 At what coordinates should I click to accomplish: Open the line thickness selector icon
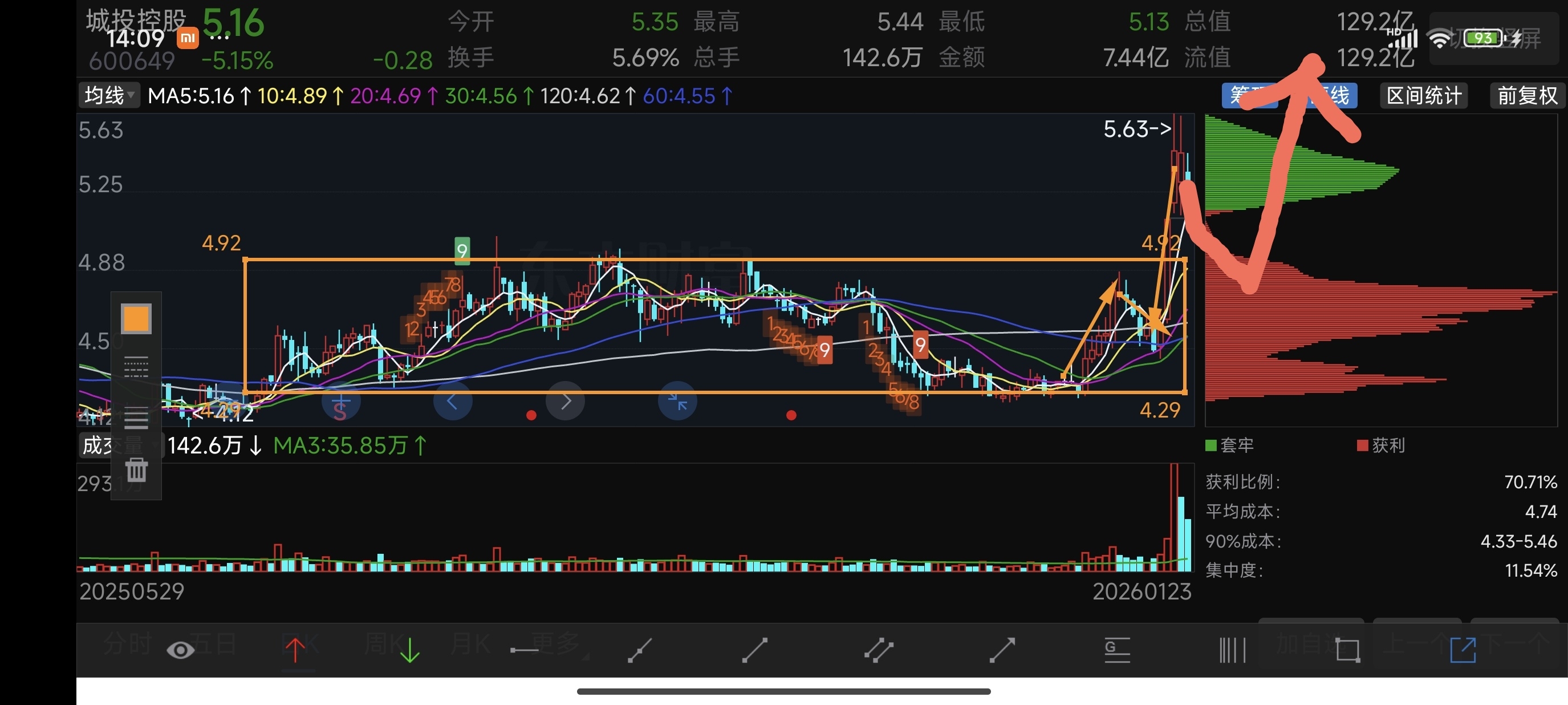136,418
